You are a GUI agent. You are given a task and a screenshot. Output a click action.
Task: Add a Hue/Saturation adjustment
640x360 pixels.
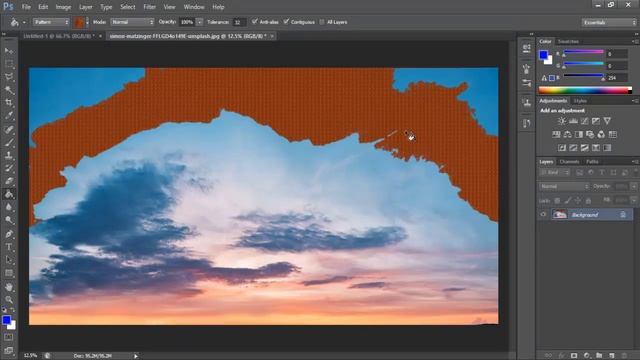[x=556, y=134]
